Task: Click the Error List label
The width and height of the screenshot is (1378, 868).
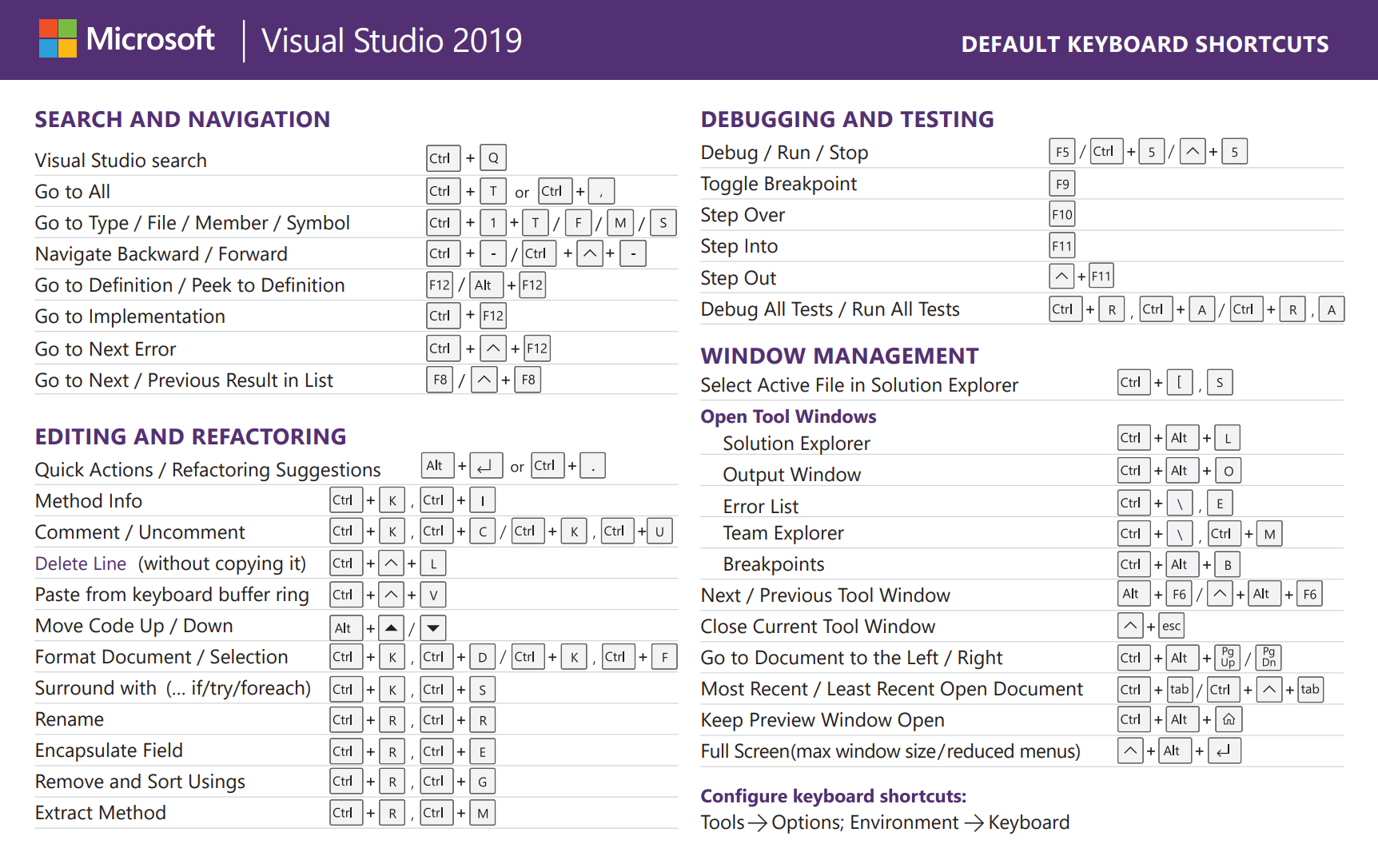Action: click(761, 507)
